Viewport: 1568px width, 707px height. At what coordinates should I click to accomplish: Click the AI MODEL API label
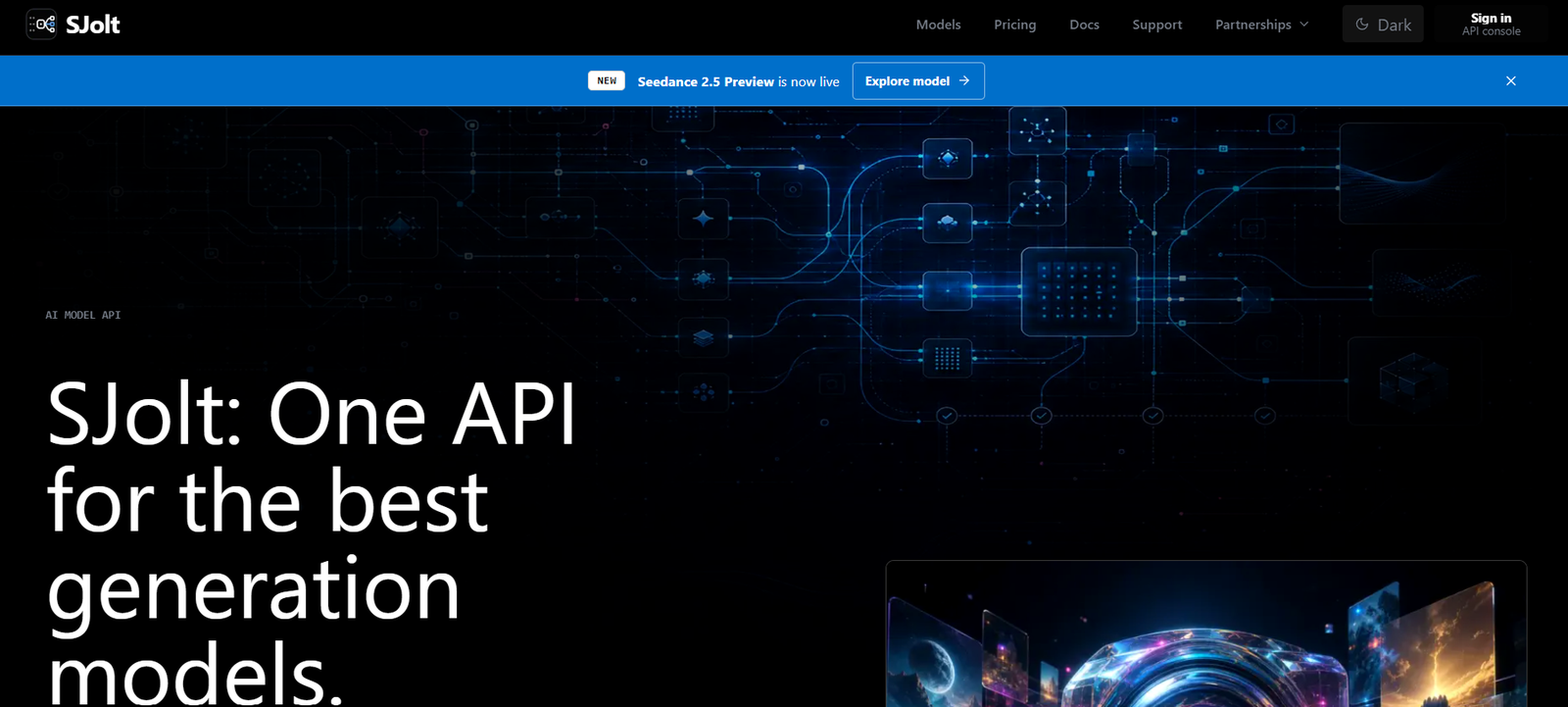click(83, 315)
